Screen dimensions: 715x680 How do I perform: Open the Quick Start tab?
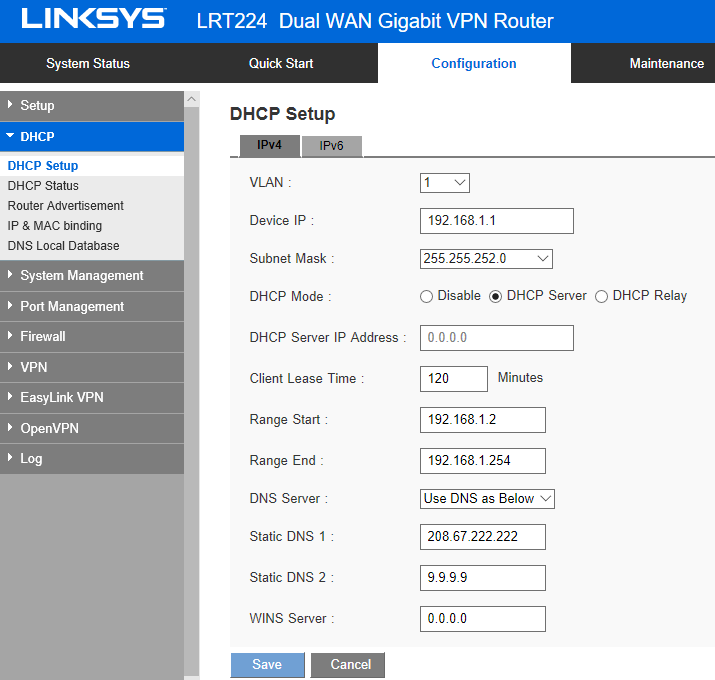click(x=281, y=63)
